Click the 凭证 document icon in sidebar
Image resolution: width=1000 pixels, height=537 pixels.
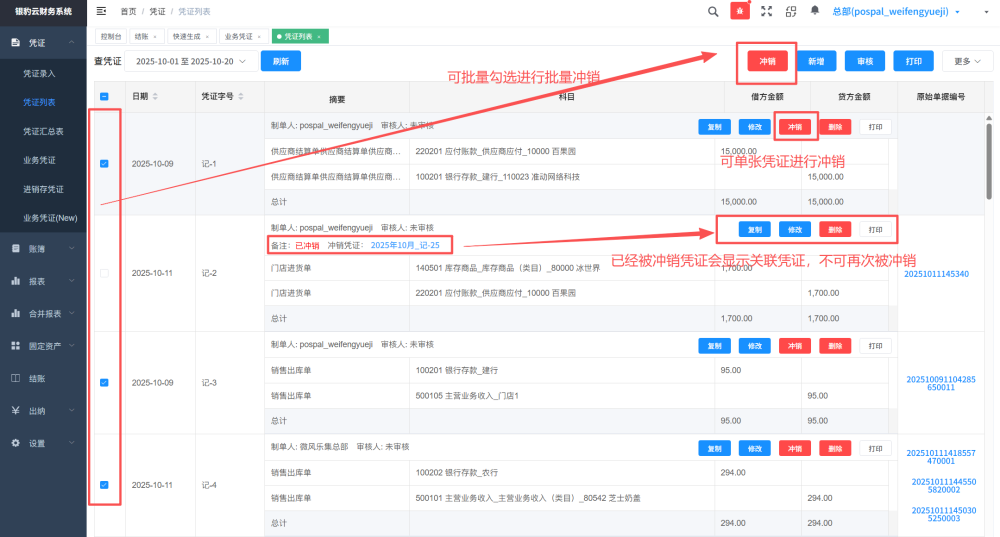click(x=15, y=43)
